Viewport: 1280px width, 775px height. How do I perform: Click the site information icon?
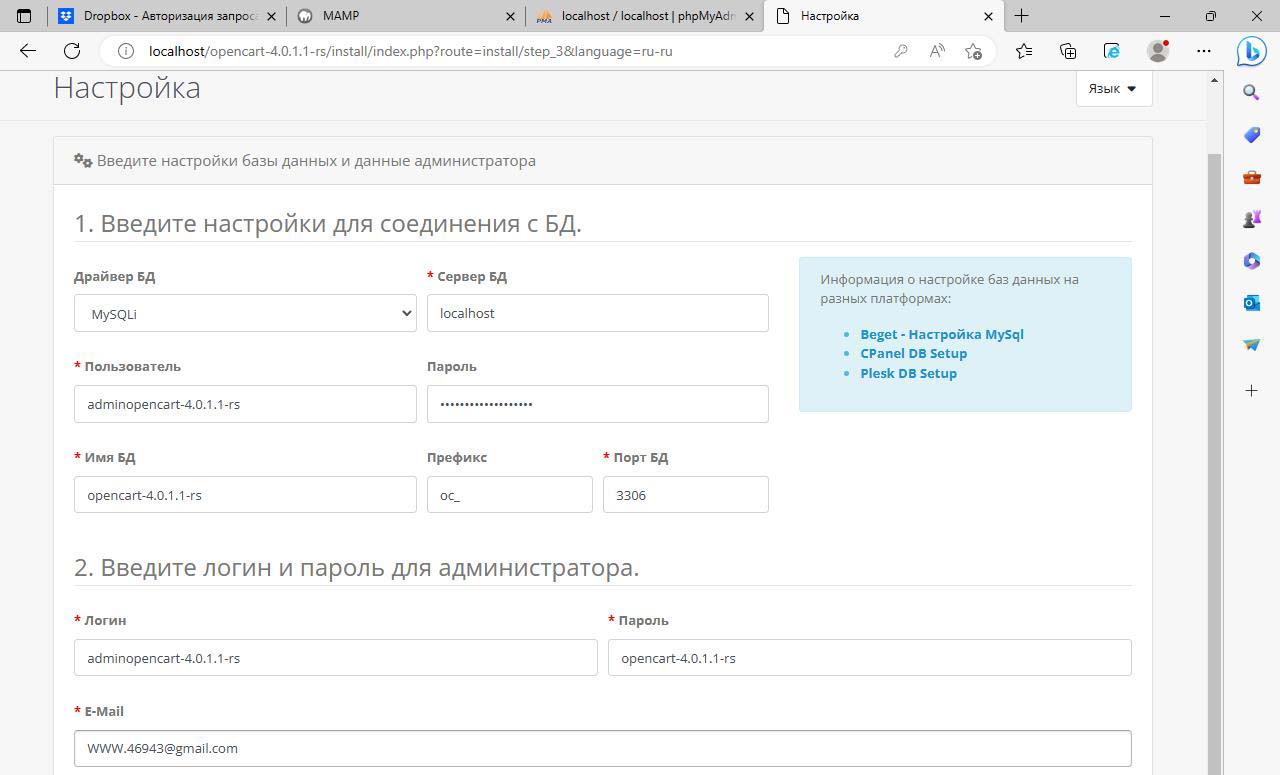126,51
